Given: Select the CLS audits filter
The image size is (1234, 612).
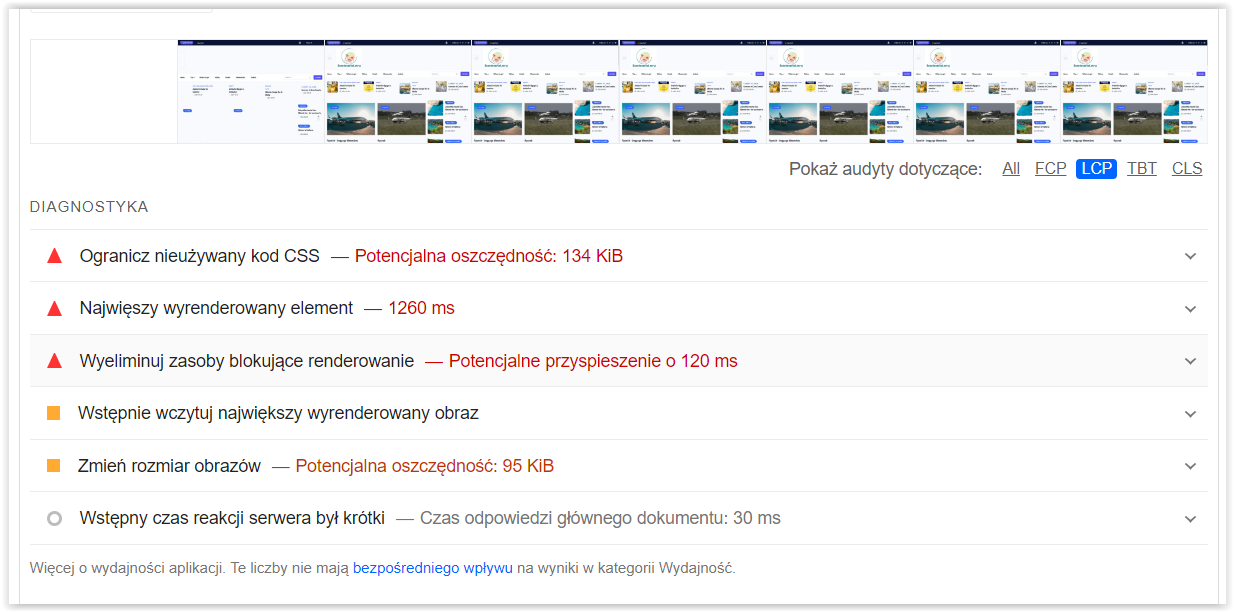Looking at the screenshot, I should pyautogui.click(x=1187, y=168).
